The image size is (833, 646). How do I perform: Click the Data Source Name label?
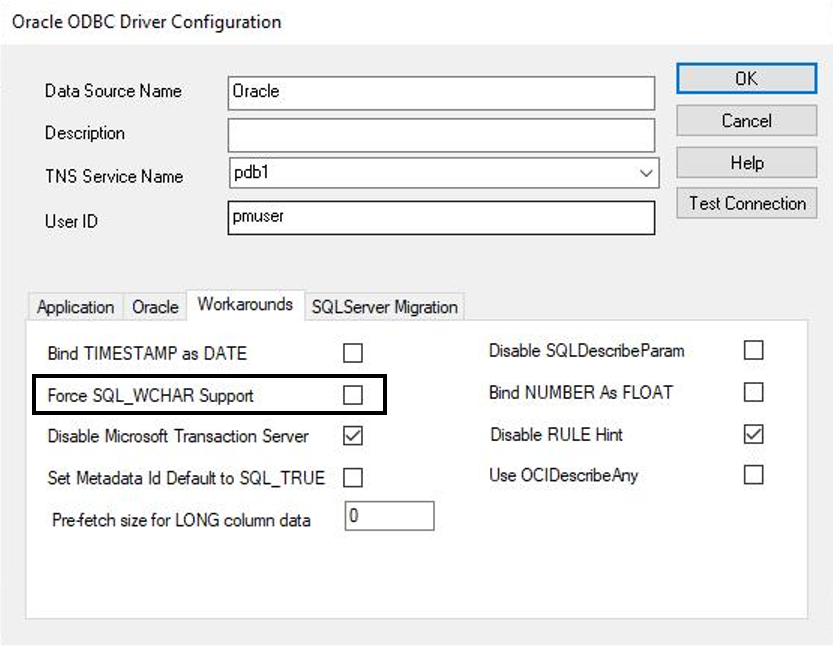pyautogui.click(x=113, y=91)
